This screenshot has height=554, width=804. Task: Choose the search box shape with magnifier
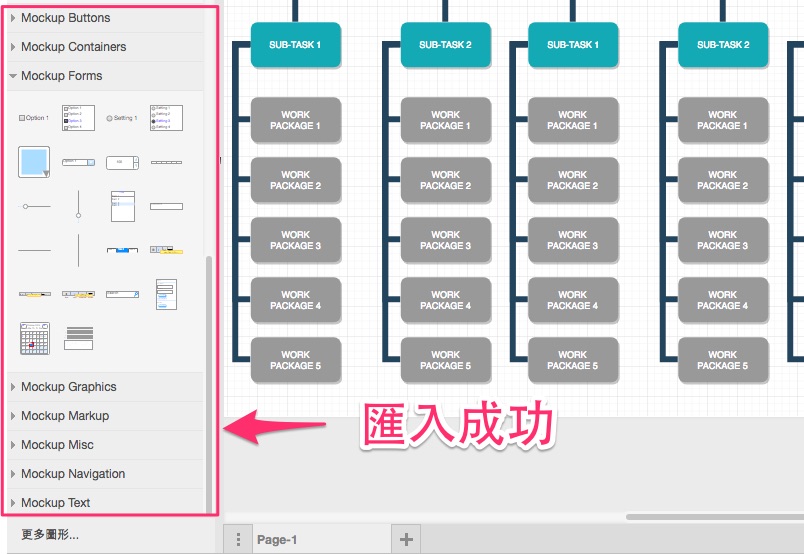pyautogui.click(x=122, y=294)
